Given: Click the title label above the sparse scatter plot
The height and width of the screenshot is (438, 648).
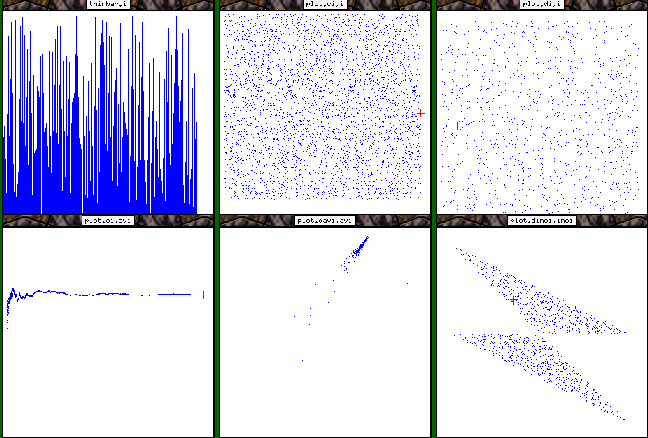Looking at the screenshot, I should pos(541,5).
